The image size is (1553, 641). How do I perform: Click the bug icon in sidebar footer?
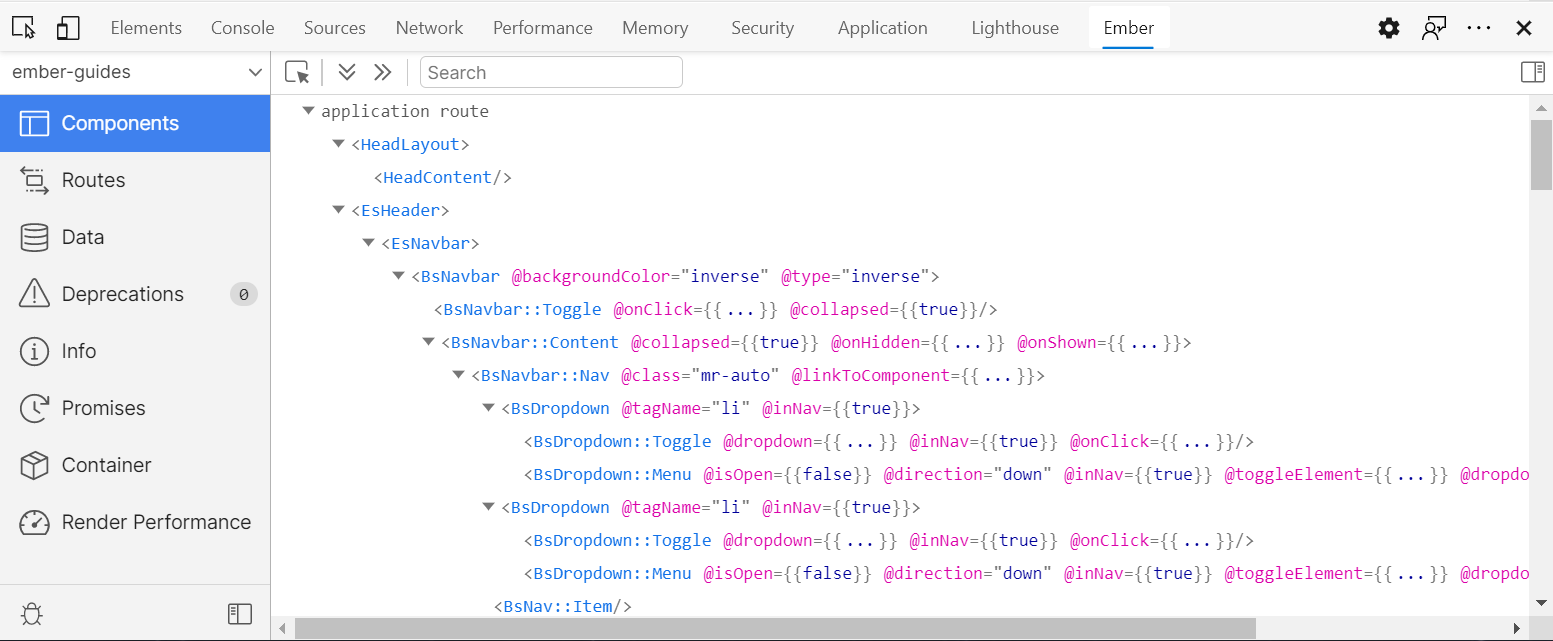tap(32, 613)
